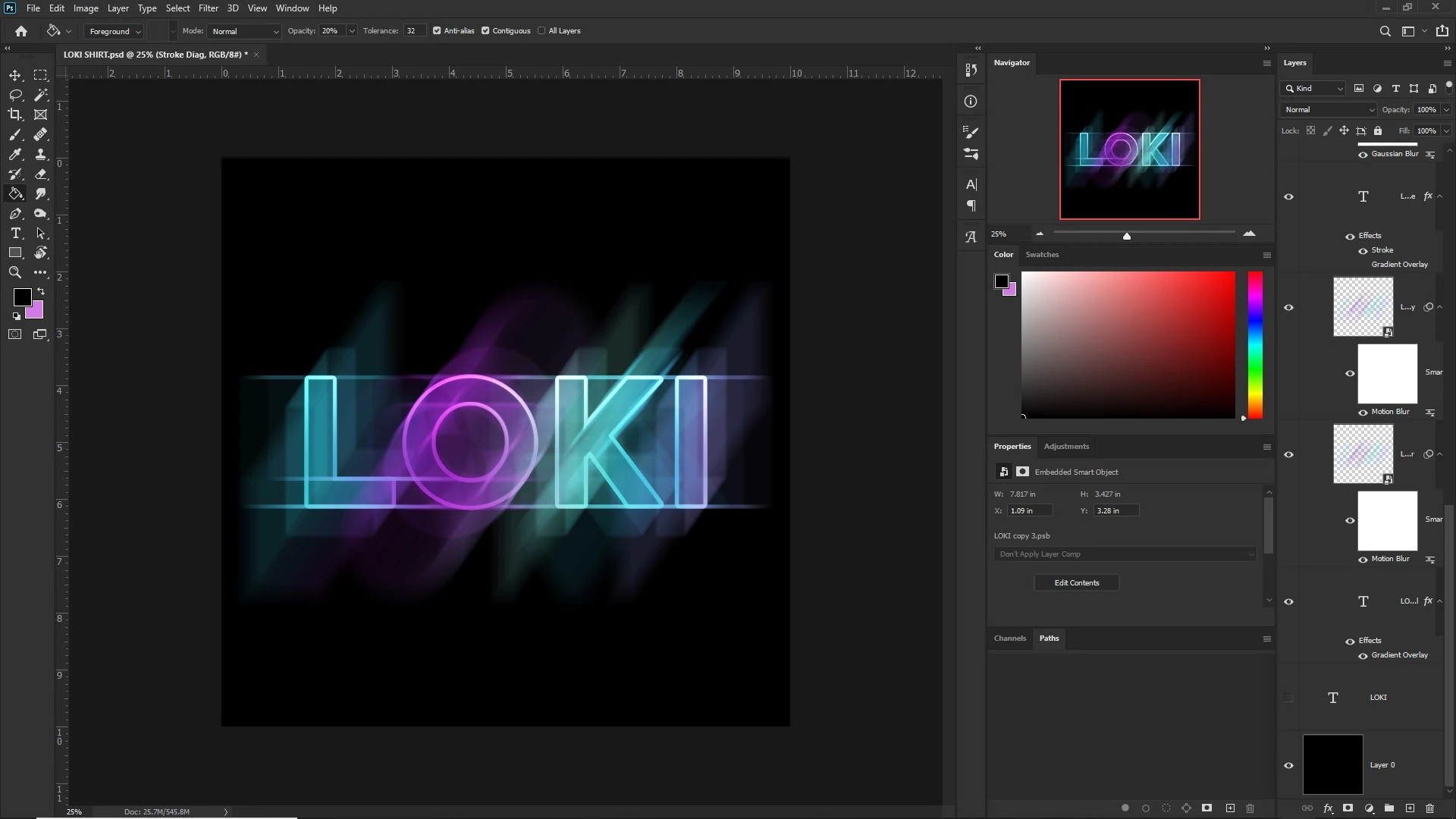Screen dimensions: 1456x819
Task: Select the Crop tool
Action: [15, 115]
